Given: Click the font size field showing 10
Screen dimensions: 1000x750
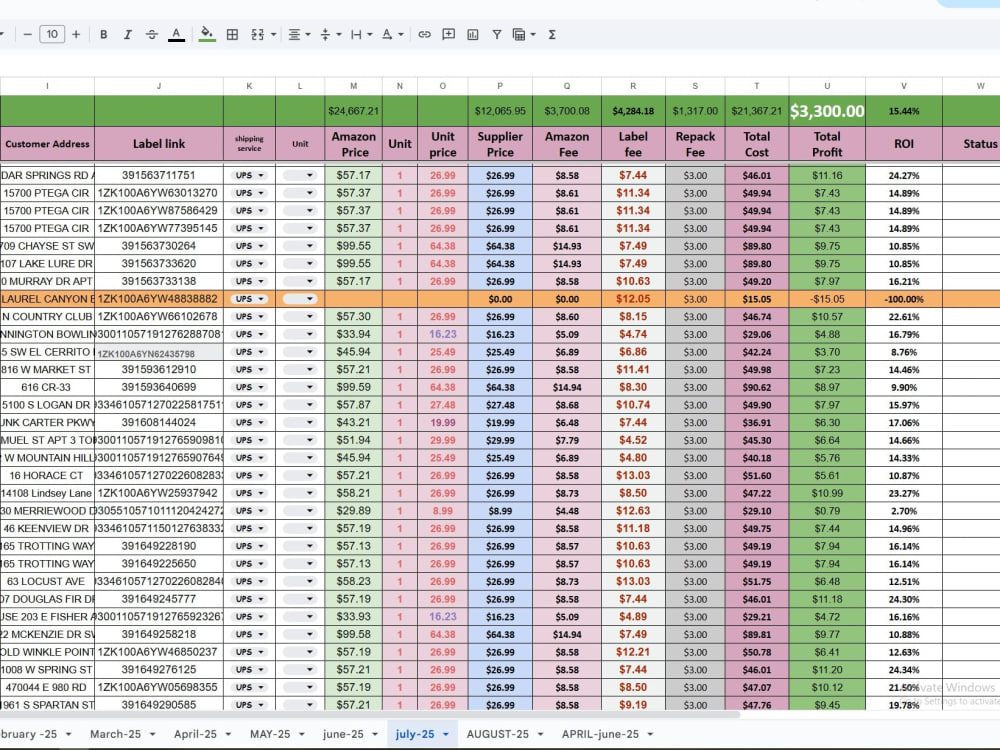Looking at the screenshot, I should pos(52,34).
